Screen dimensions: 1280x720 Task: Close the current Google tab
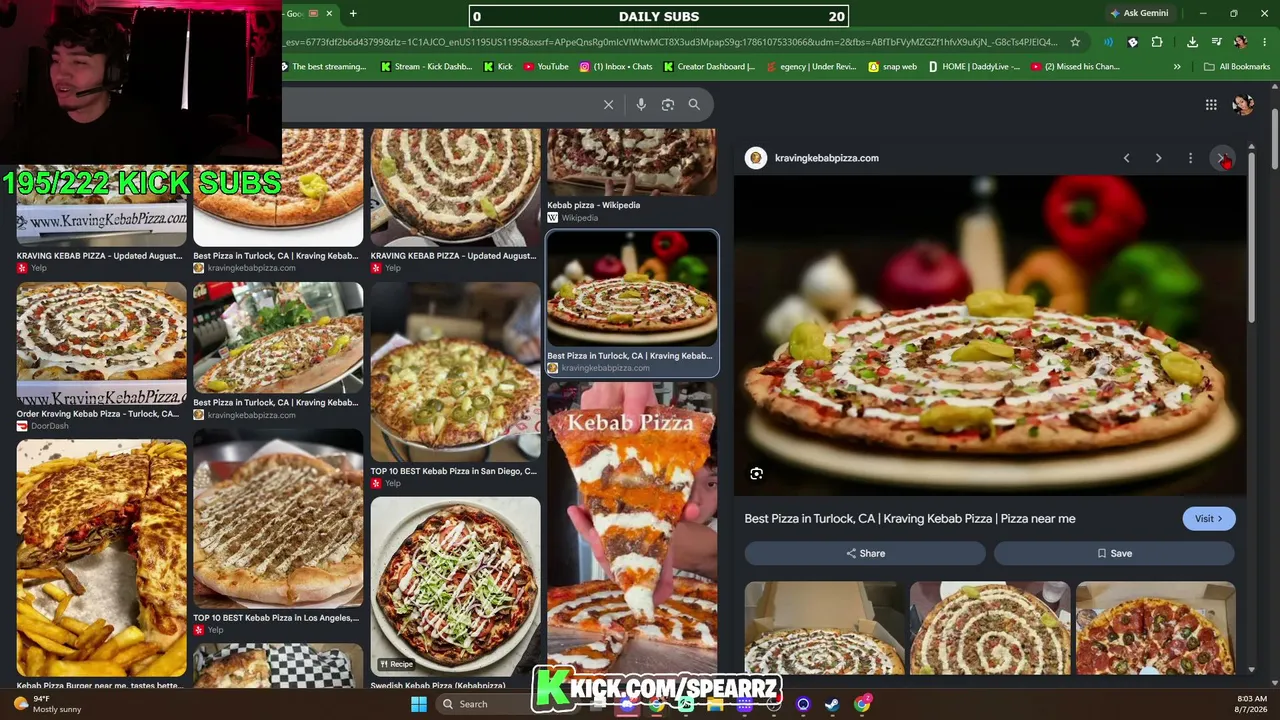329,14
